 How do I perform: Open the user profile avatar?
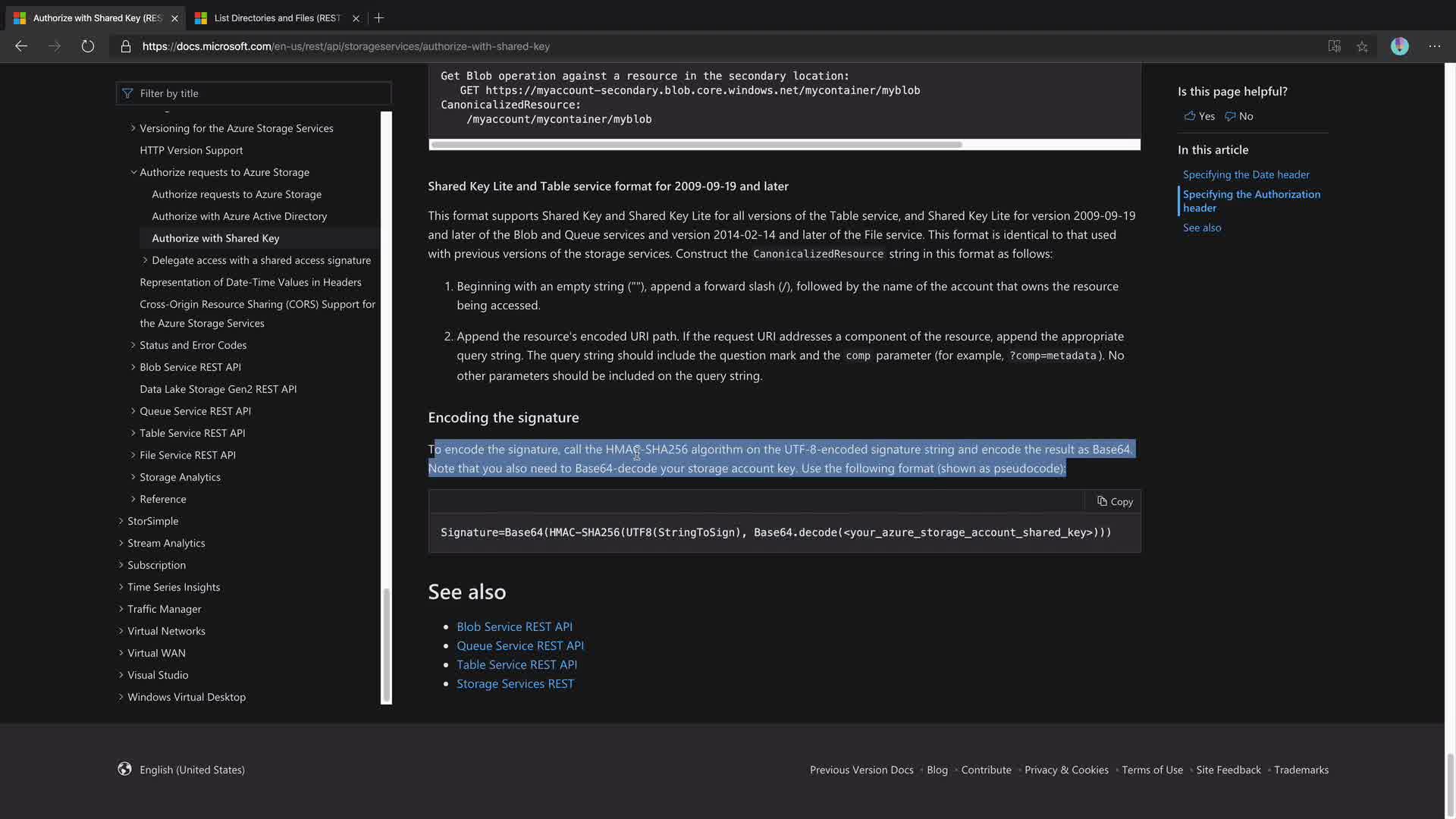pyautogui.click(x=1399, y=46)
